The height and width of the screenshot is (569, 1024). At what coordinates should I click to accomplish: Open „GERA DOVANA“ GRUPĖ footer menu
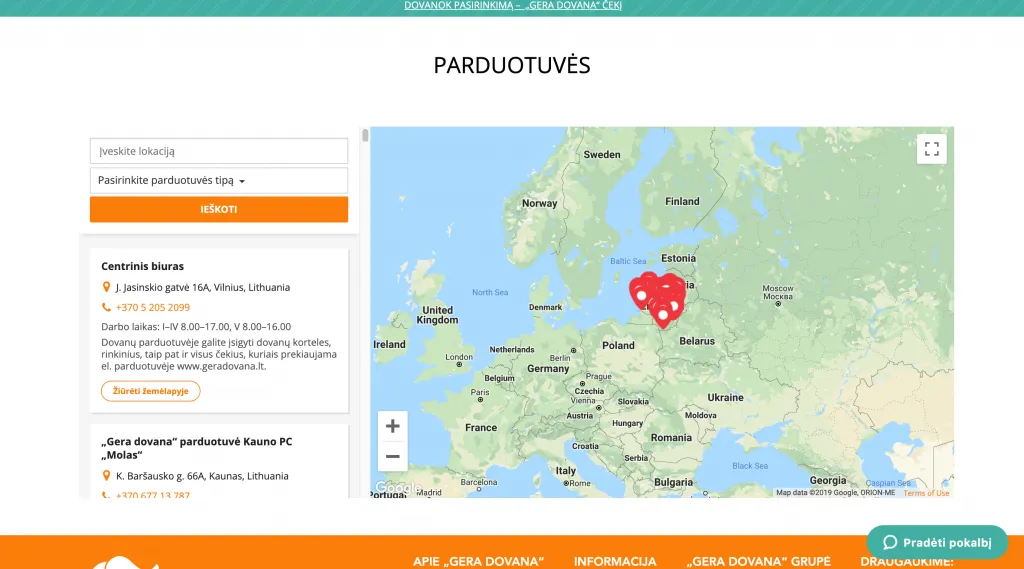point(758,561)
